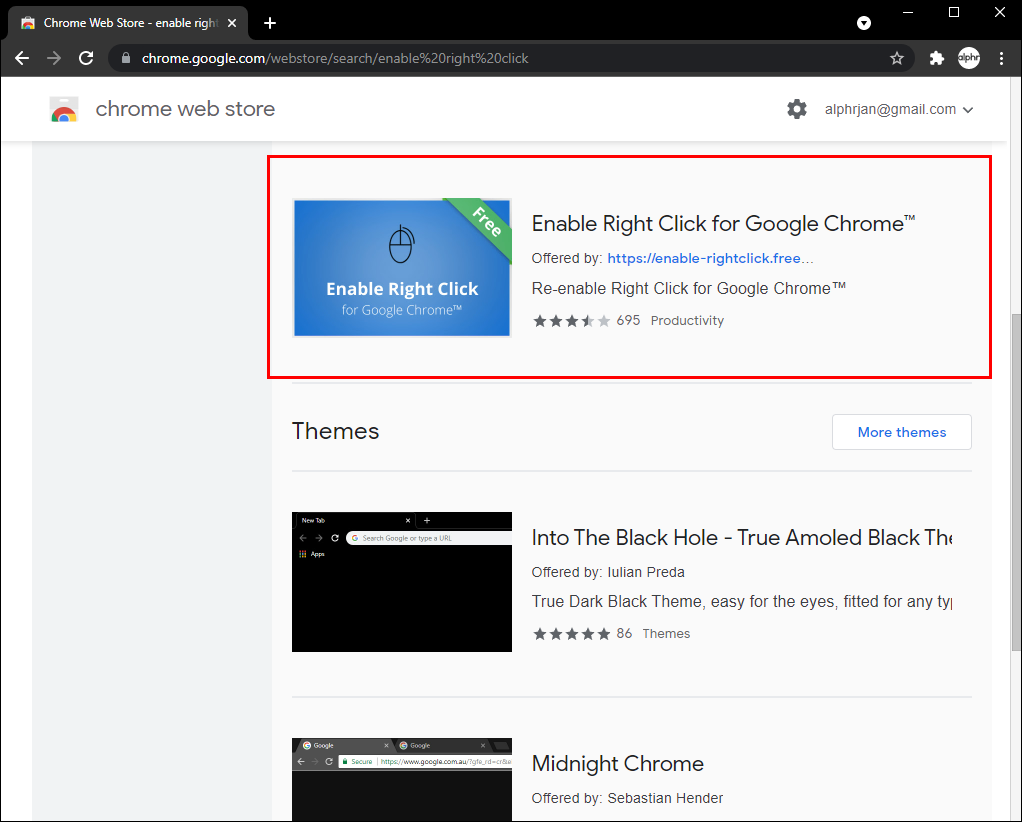Click the 'True Dark Black Theme' description
The width and height of the screenshot is (1022, 822).
click(x=742, y=601)
